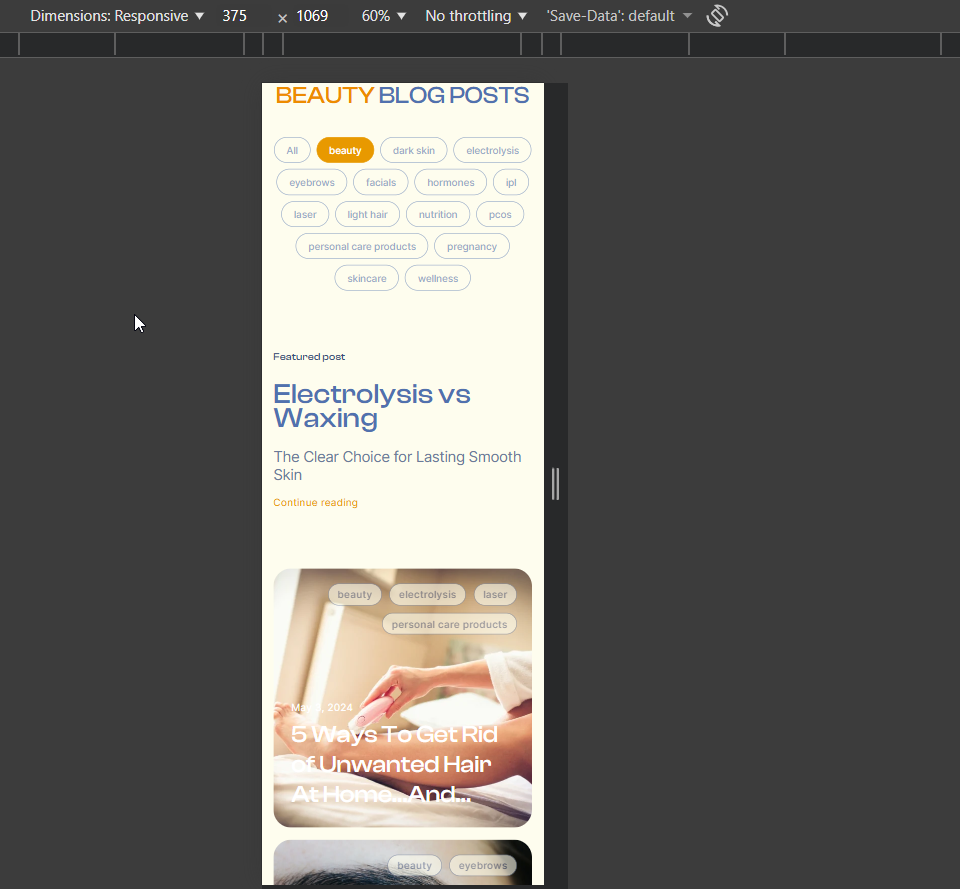960x889 pixels.
Task: Click The Clear Choice for Lasting Smooth Skin subtitle
Action: (x=397, y=466)
